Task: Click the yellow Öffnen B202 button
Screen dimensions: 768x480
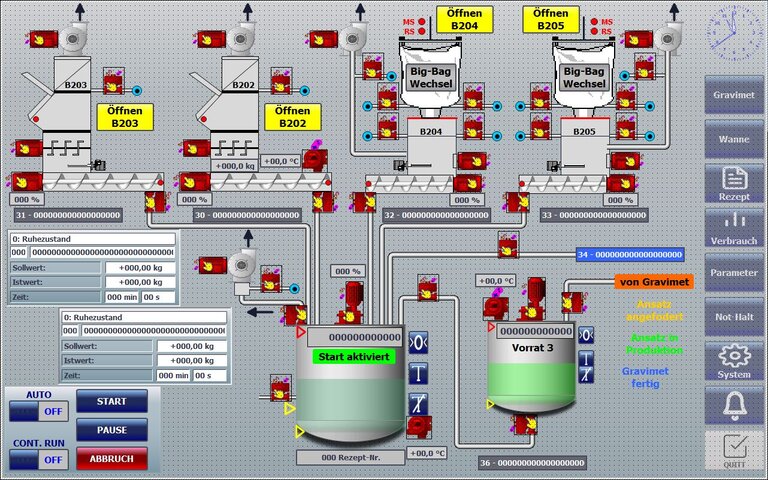Action: [x=293, y=117]
